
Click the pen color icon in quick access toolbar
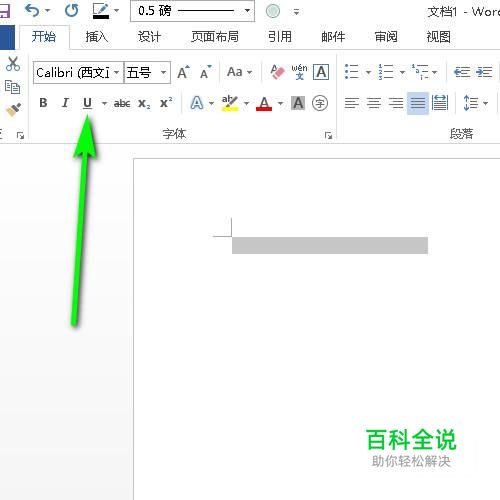tap(101, 10)
